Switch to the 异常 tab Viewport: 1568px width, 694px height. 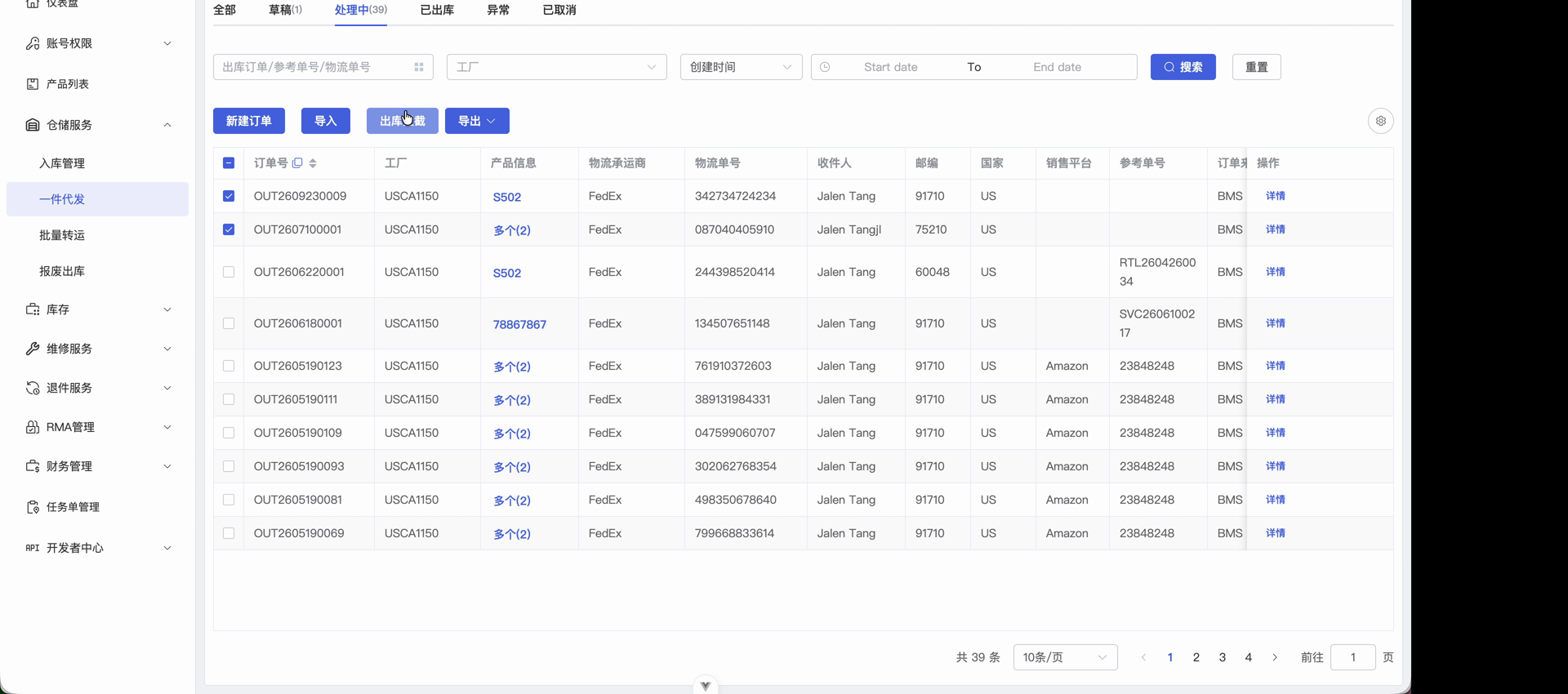(498, 10)
